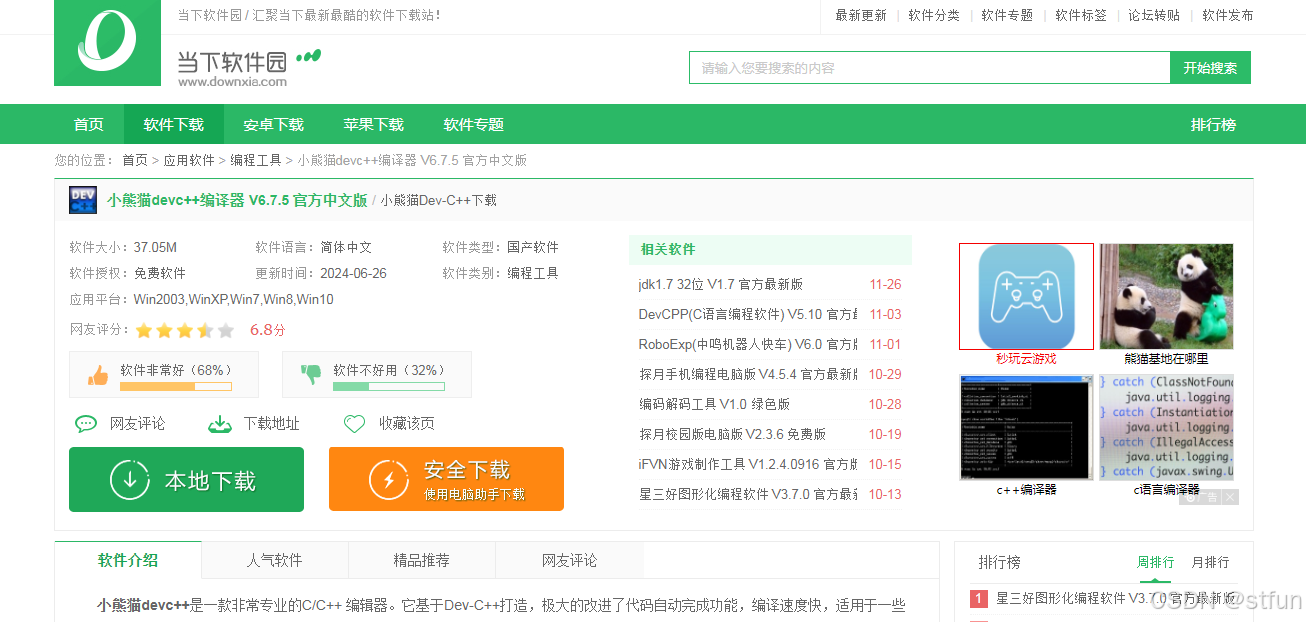
Task: Open related software 探月校园版电脑版 V2.3.6
Action: pyautogui.click(x=732, y=434)
